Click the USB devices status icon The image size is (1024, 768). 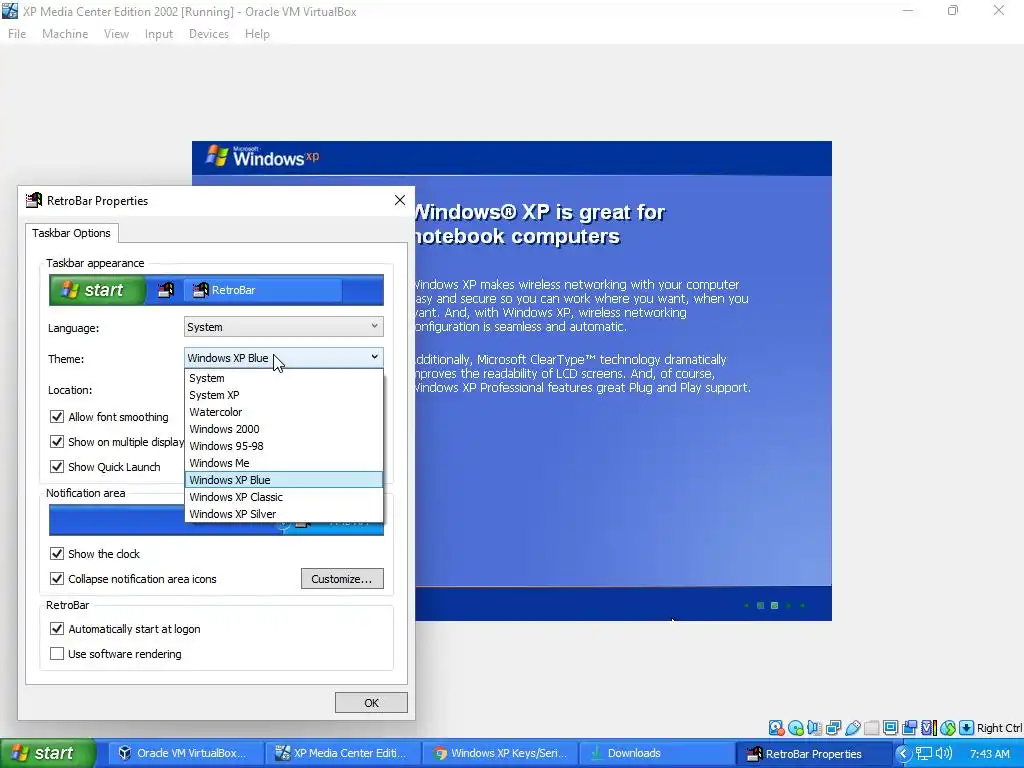(x=852, y=728)
